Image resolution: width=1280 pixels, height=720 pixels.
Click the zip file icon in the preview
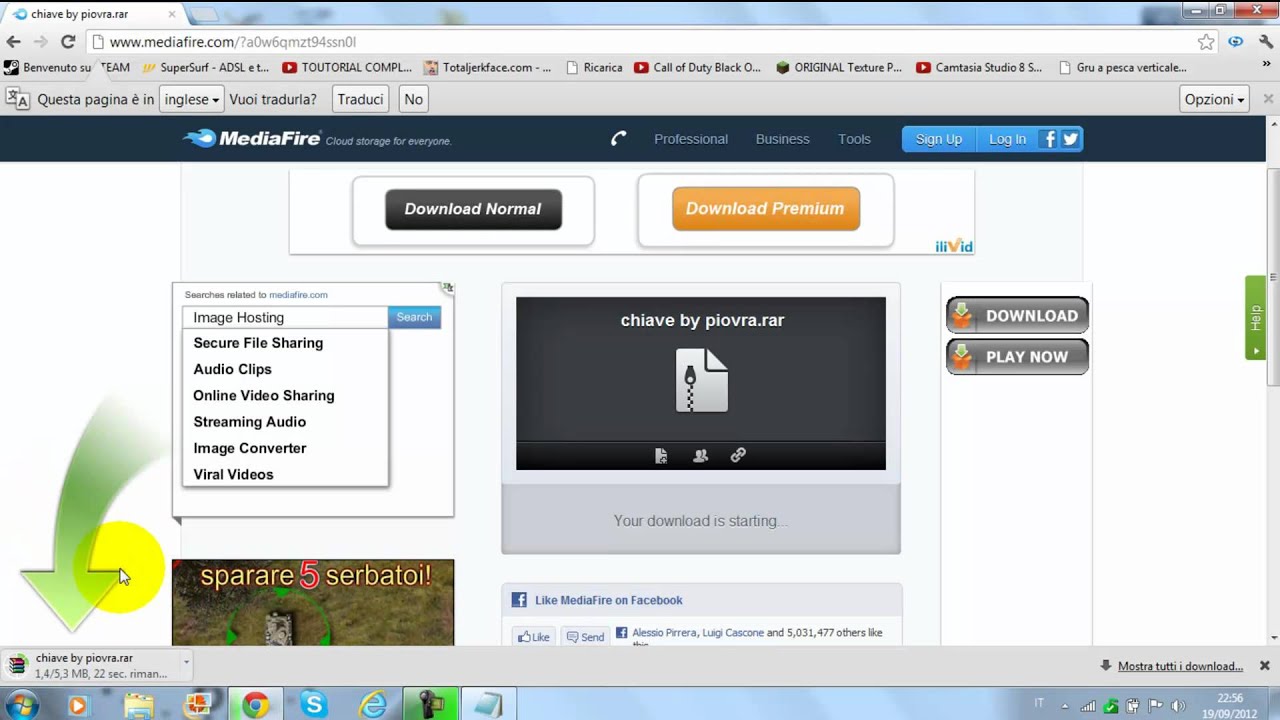coord(702,380)
